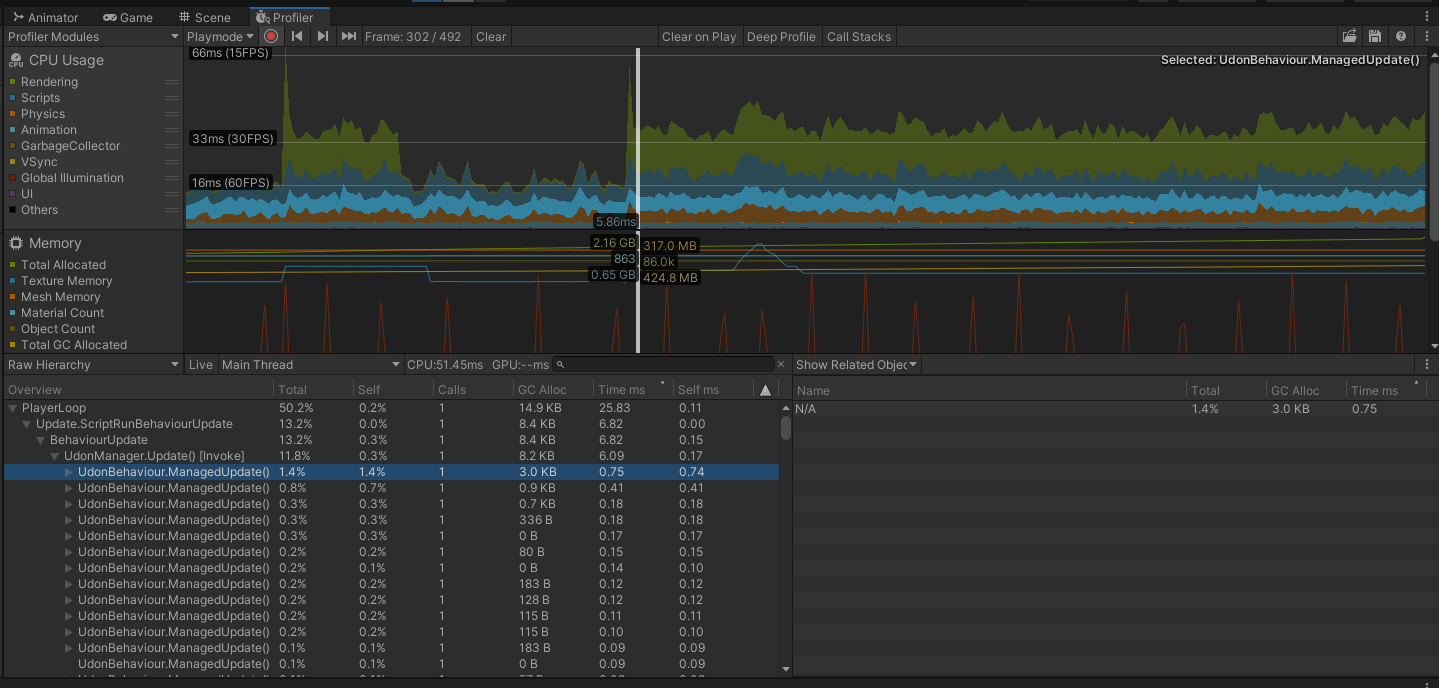Open Profiler help documentation icon
Viewport: 1439px width, 688px height.
pos(1401,36)
